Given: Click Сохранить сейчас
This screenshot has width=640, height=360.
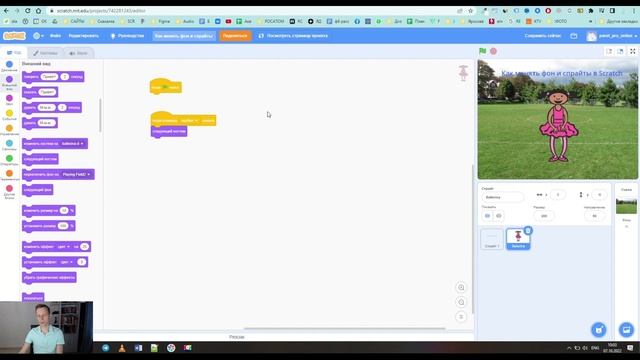Looking at the screenshot, I should click(542, 36).
